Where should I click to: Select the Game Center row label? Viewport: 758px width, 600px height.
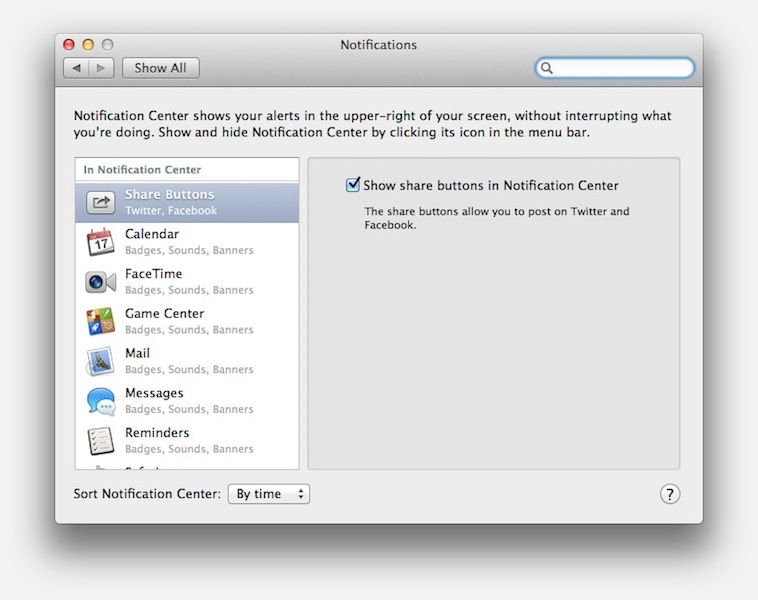pyautogui.click(x=164, y=313)
